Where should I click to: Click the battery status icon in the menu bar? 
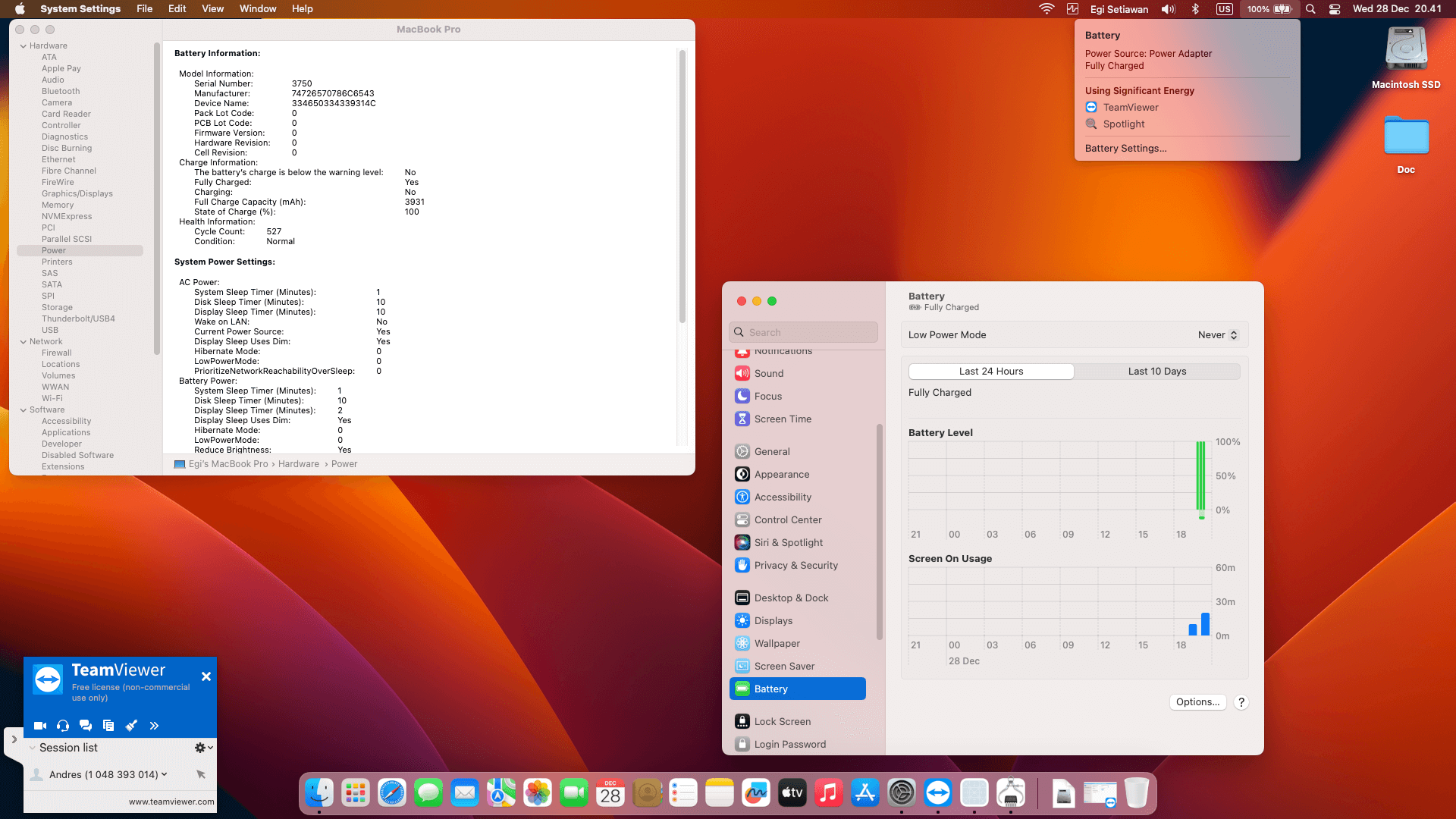[1282, 9]
